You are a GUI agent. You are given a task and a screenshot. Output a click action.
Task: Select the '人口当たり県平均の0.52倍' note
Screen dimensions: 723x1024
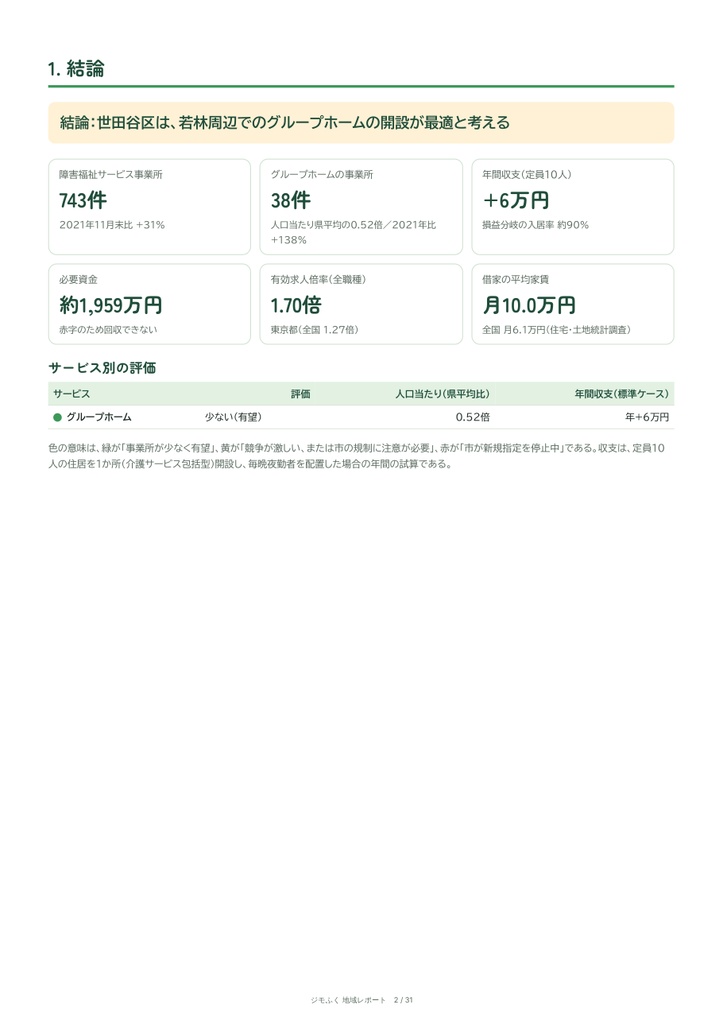(353, 232)
